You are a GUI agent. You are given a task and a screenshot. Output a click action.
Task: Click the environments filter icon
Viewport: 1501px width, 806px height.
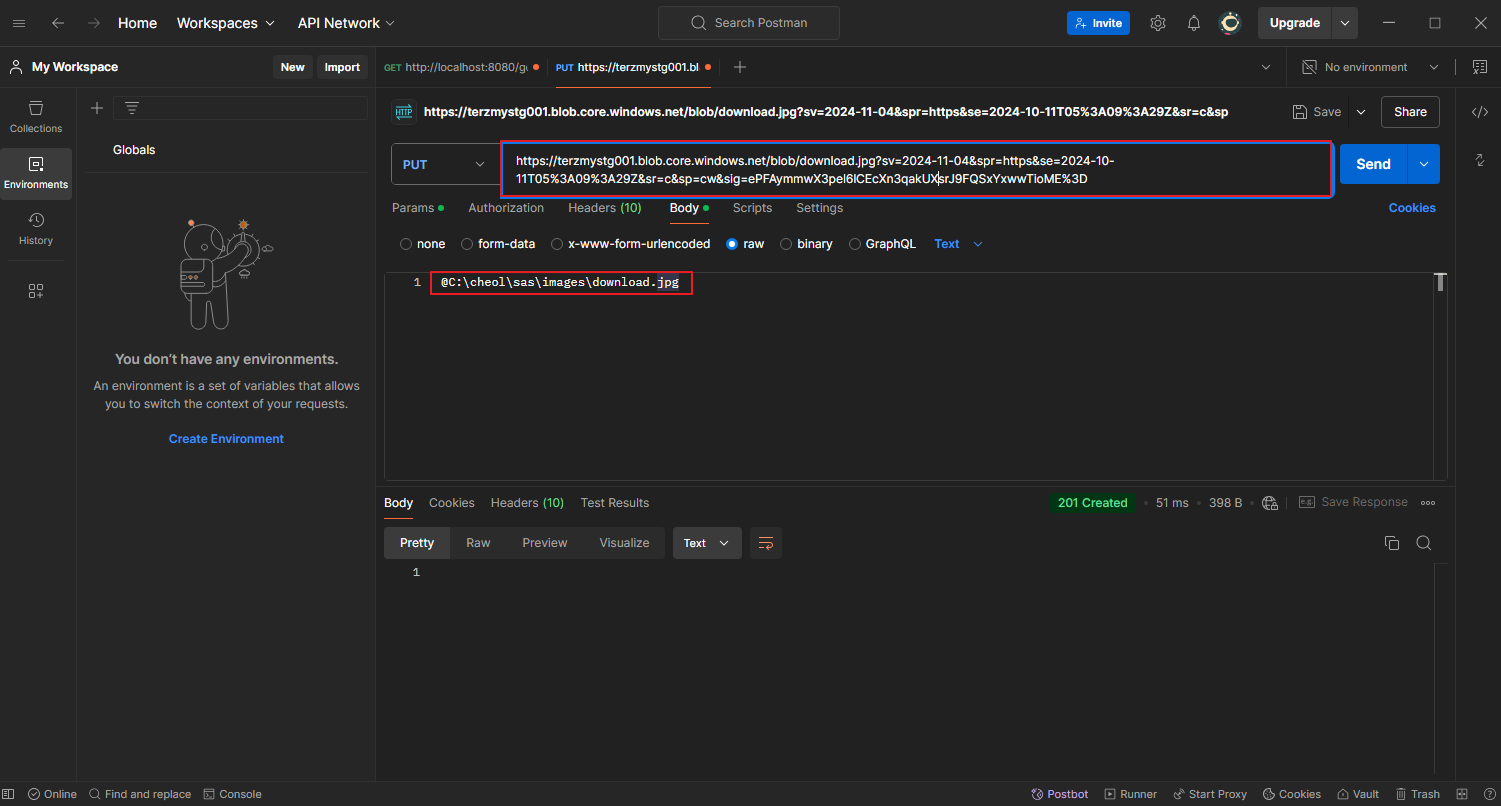point(132,108)
